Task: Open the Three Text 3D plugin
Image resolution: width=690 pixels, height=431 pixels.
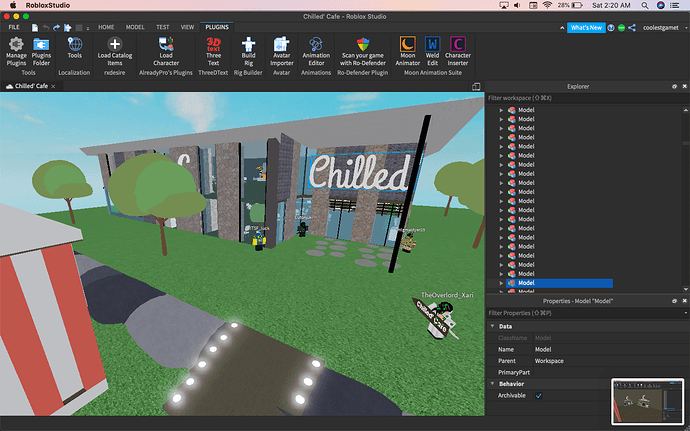Action: pos(213,52)
